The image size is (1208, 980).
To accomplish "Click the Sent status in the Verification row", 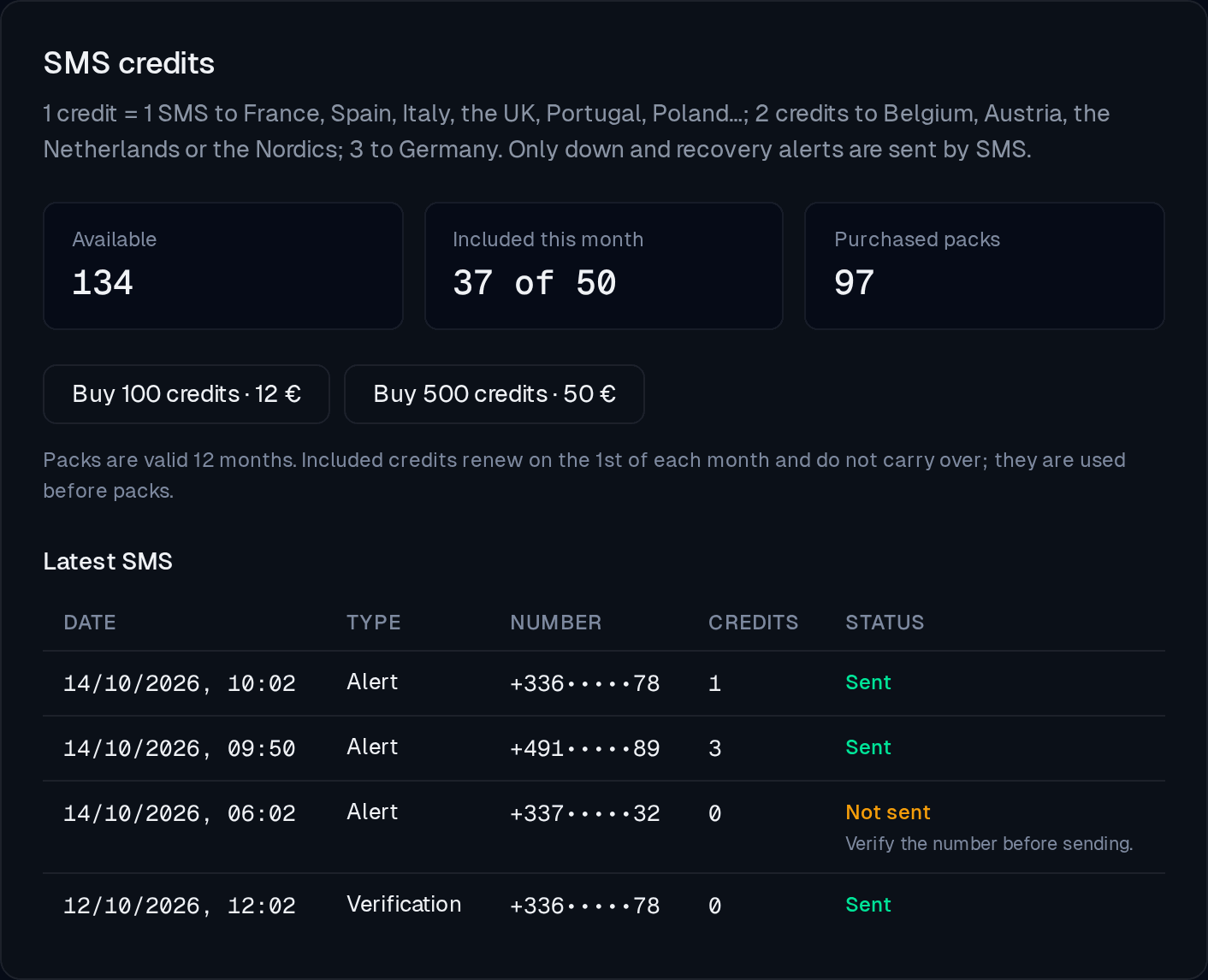I will pyautogui.click(x=868, y=905).
